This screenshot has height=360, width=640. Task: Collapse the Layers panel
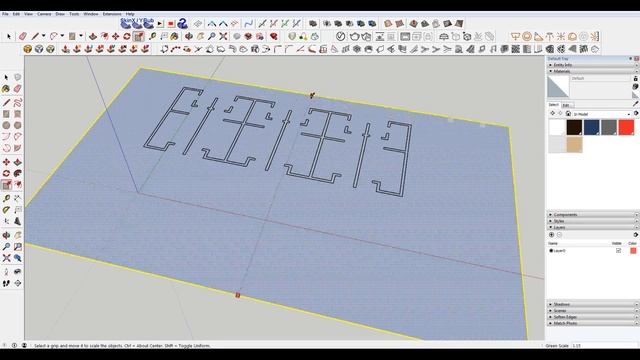(593, 227)
